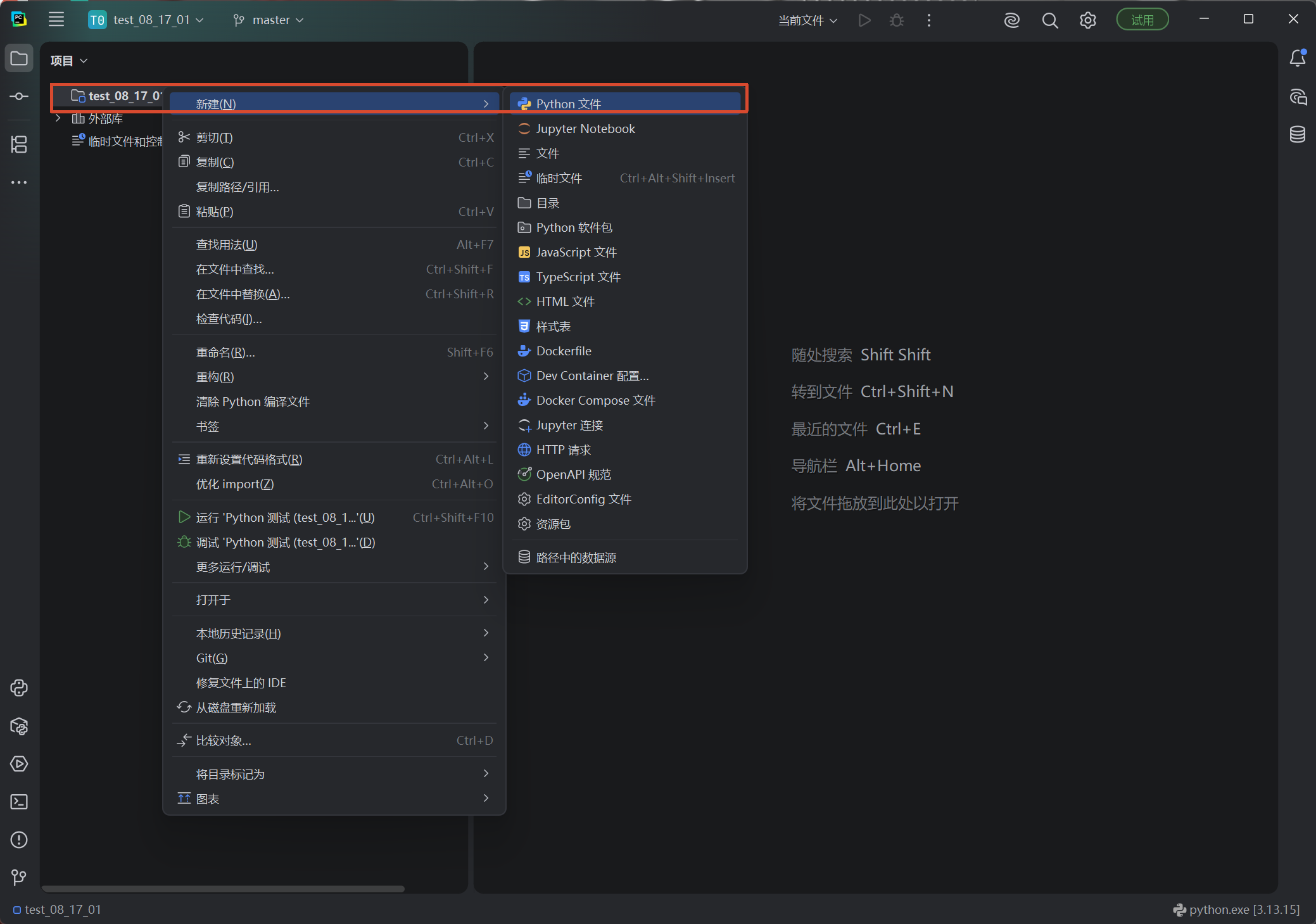The width and height of the screenshot is (1316, 924).
Task: Choose 样式表 in the new submenu
Action: 625,326
